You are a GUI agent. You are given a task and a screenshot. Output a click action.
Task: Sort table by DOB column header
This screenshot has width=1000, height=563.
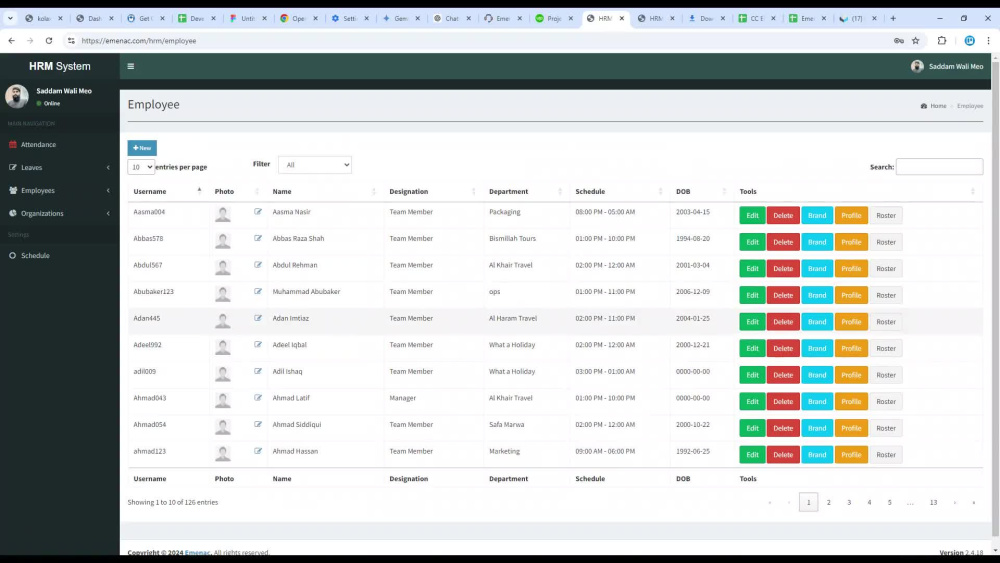pyautogui.click(x=700, y=191)
